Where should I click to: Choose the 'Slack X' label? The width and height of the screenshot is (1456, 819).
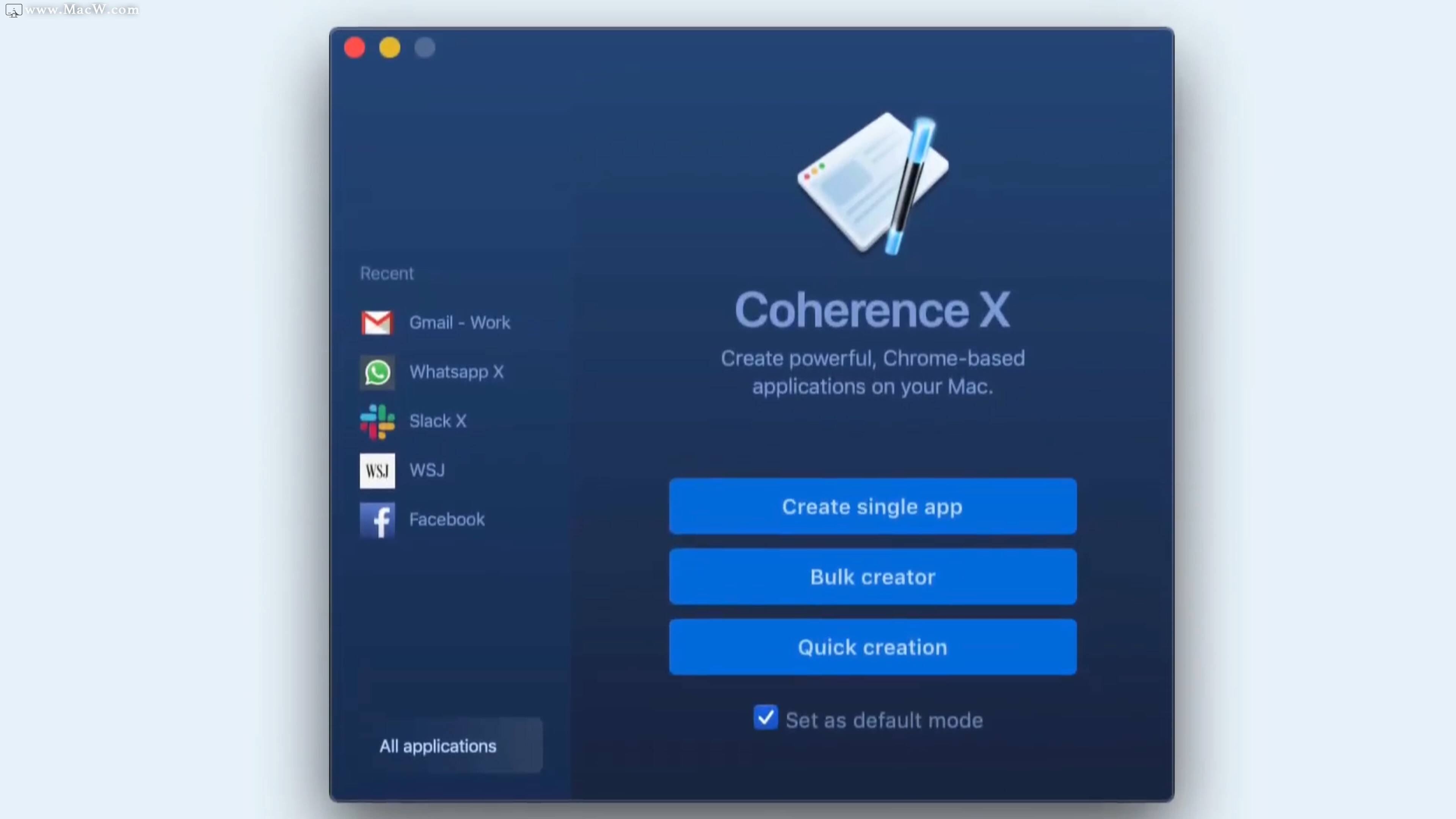click(438, 421)
